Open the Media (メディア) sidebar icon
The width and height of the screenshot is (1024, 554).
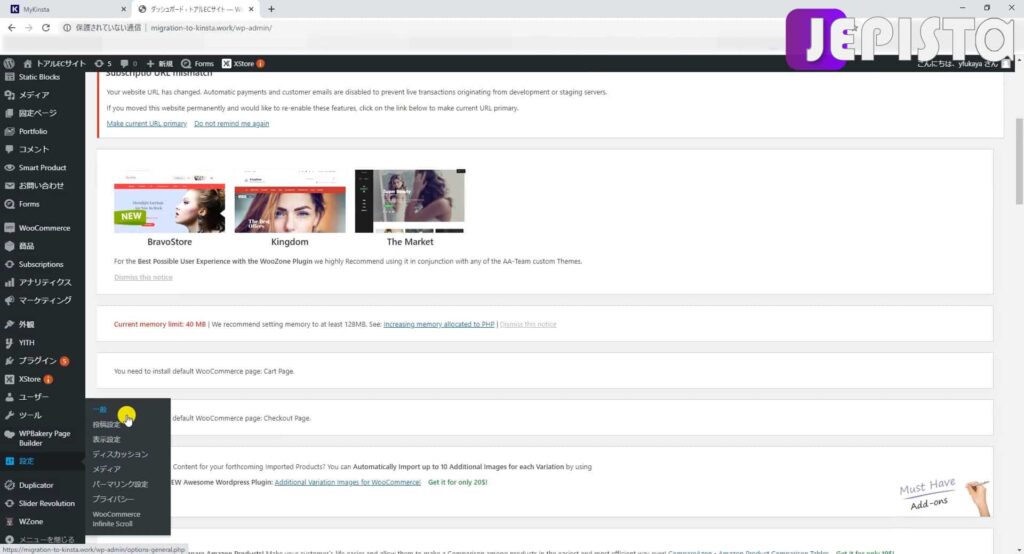click(9, 95)
